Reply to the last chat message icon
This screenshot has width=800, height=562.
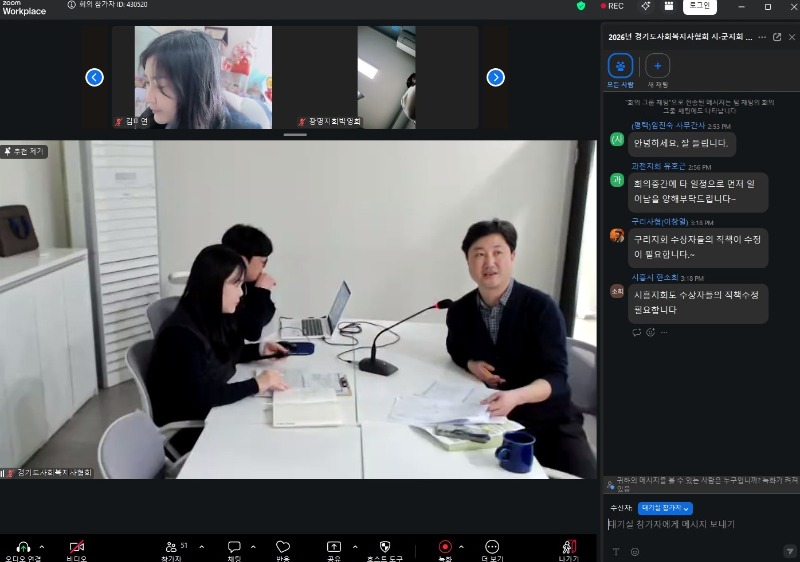[636, 333]
